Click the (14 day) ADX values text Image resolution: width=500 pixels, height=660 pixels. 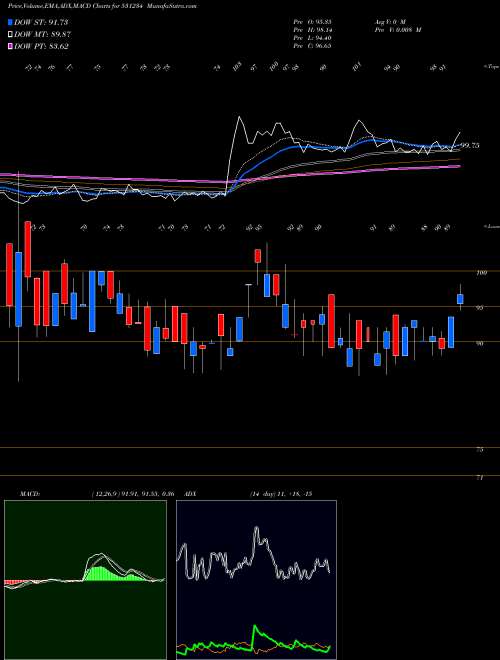tap(280, 494)
